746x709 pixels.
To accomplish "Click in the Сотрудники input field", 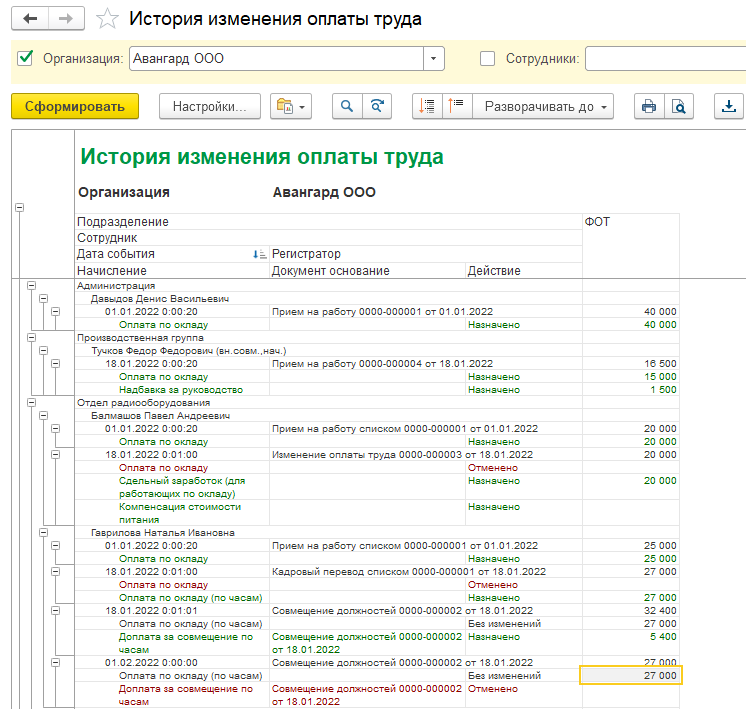I will 665,59.
